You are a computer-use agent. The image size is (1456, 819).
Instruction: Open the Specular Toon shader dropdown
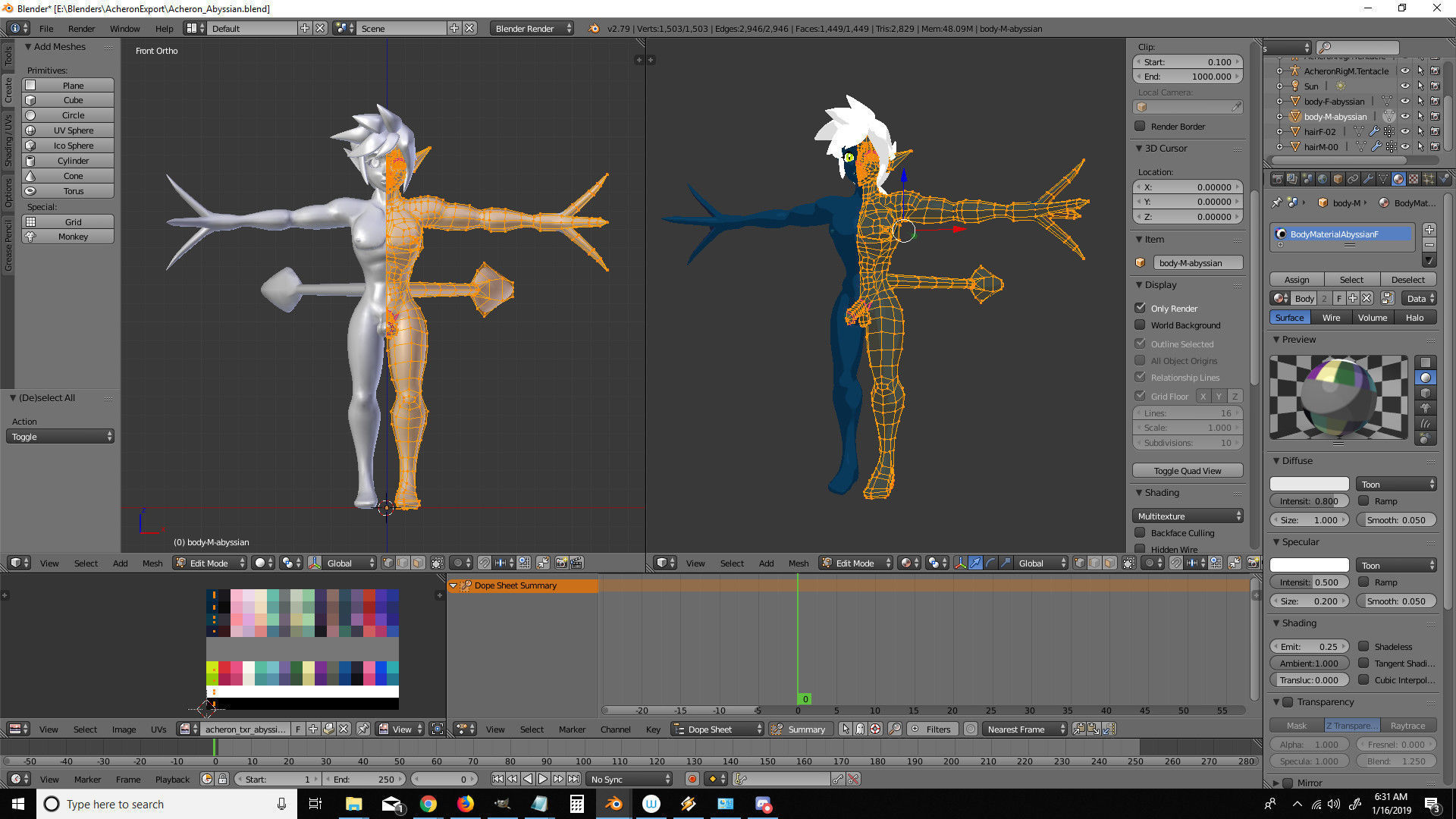pos(1397,565)
